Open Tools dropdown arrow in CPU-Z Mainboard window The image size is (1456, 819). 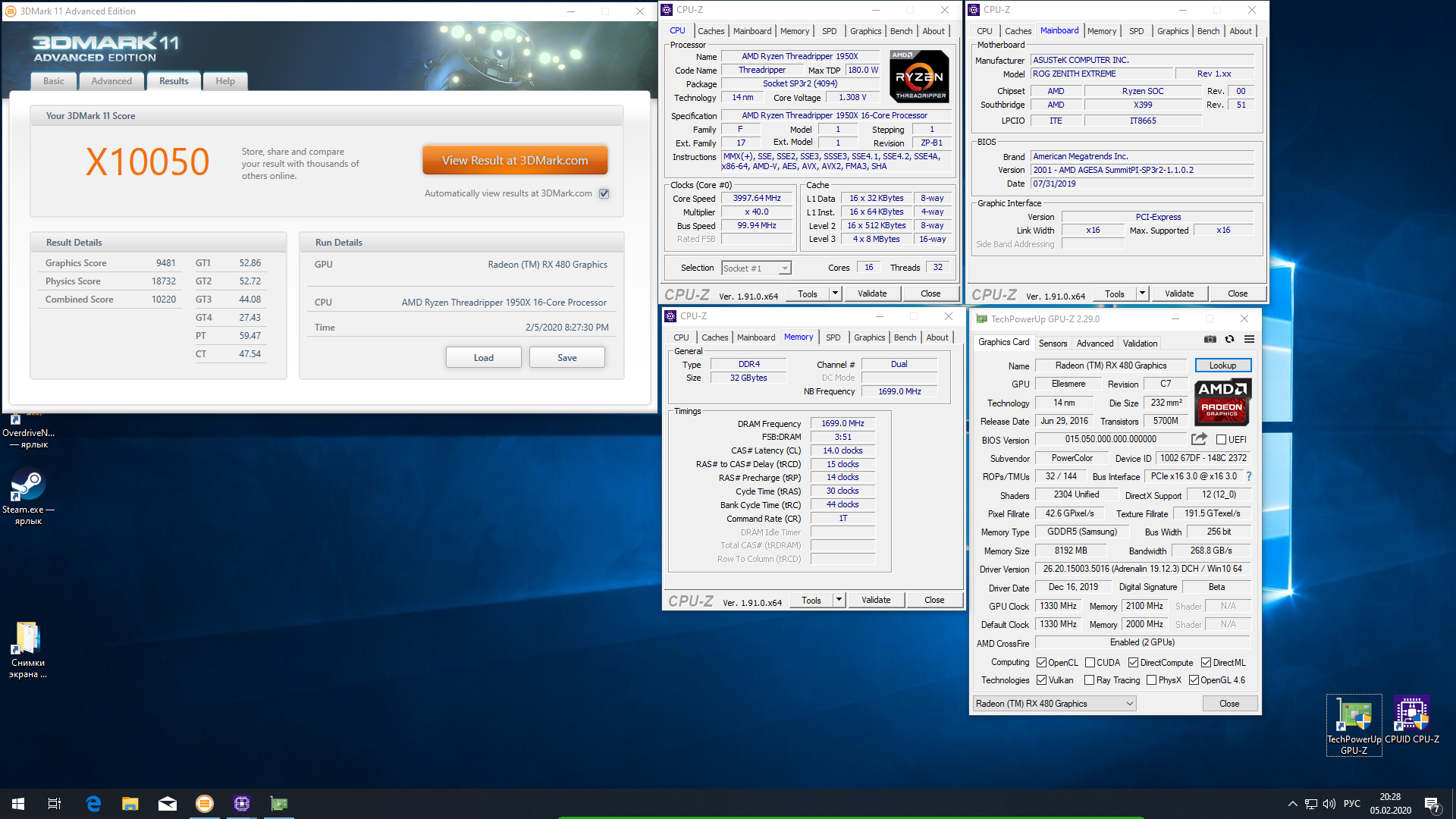[x=1142, y=293]
